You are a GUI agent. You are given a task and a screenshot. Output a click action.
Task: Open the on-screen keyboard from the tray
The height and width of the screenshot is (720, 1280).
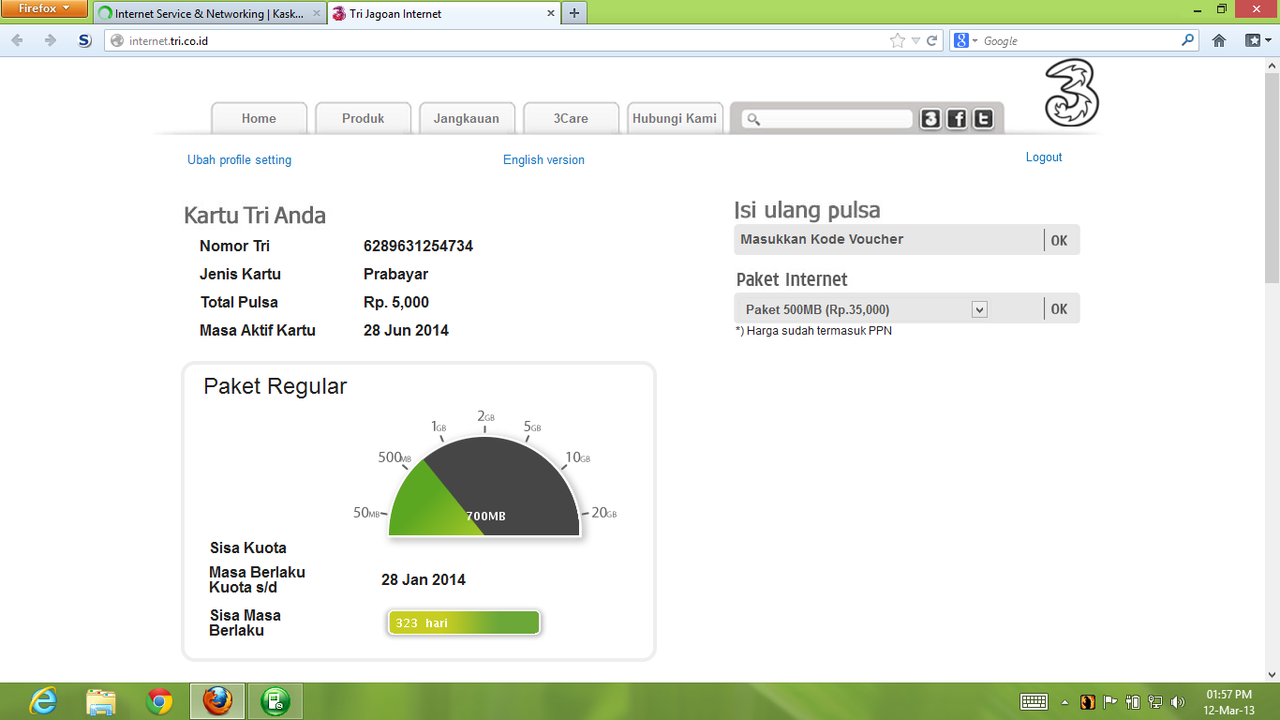[x=1034, y=702]
